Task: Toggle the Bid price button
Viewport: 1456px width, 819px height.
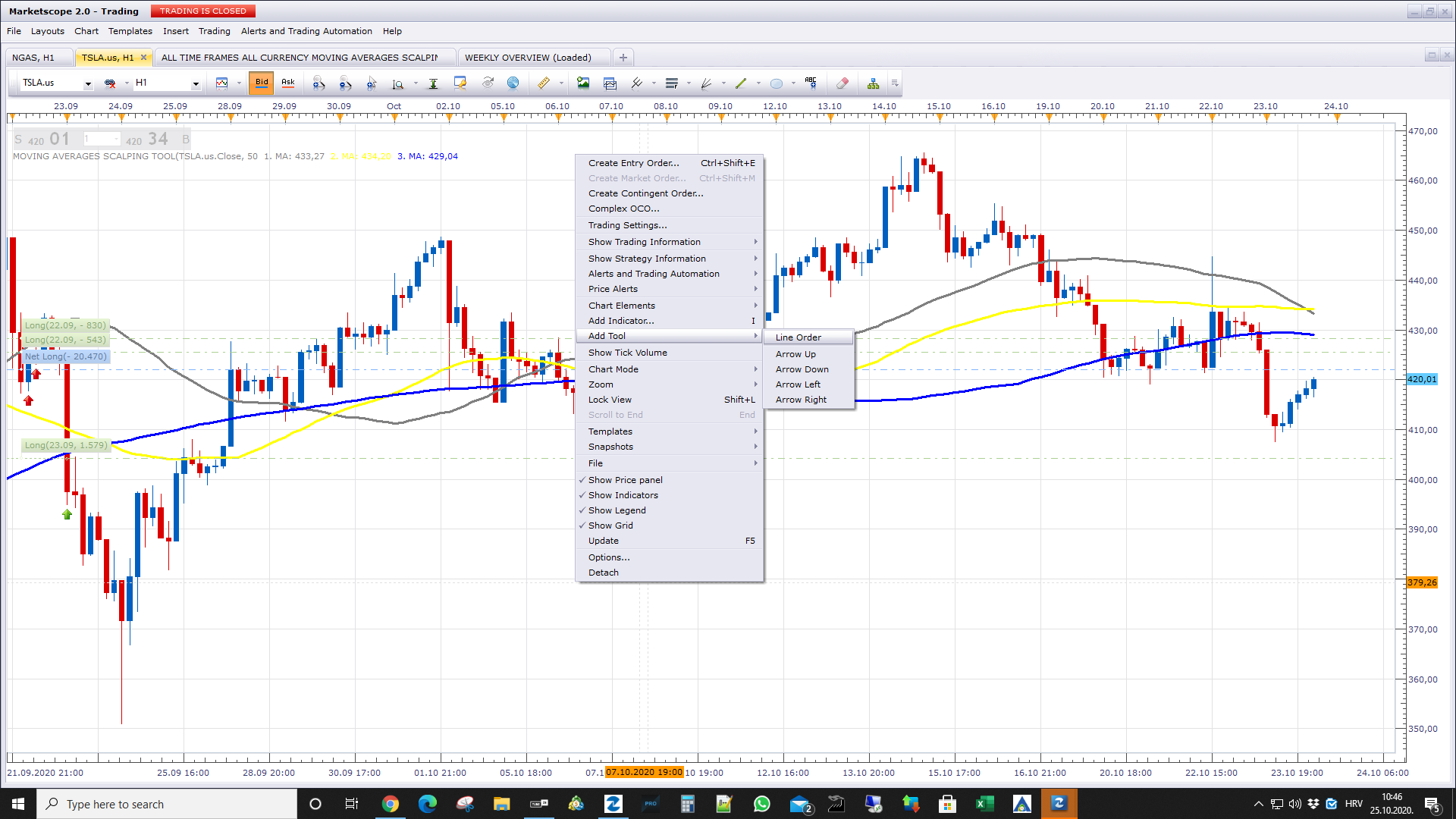Action: point(262,83)
